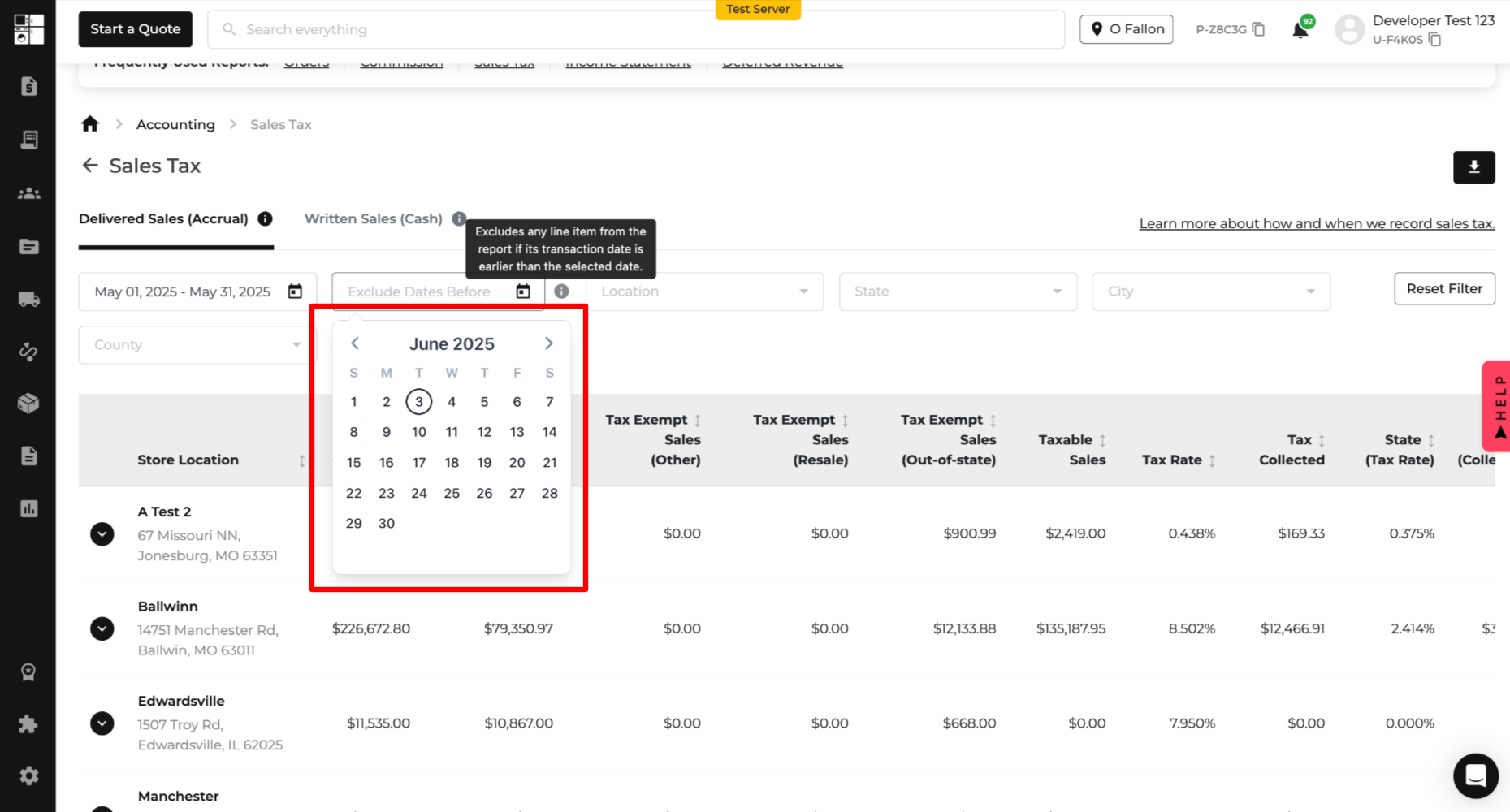
Task: Open the County dropdown
Action: click(197, 345)
